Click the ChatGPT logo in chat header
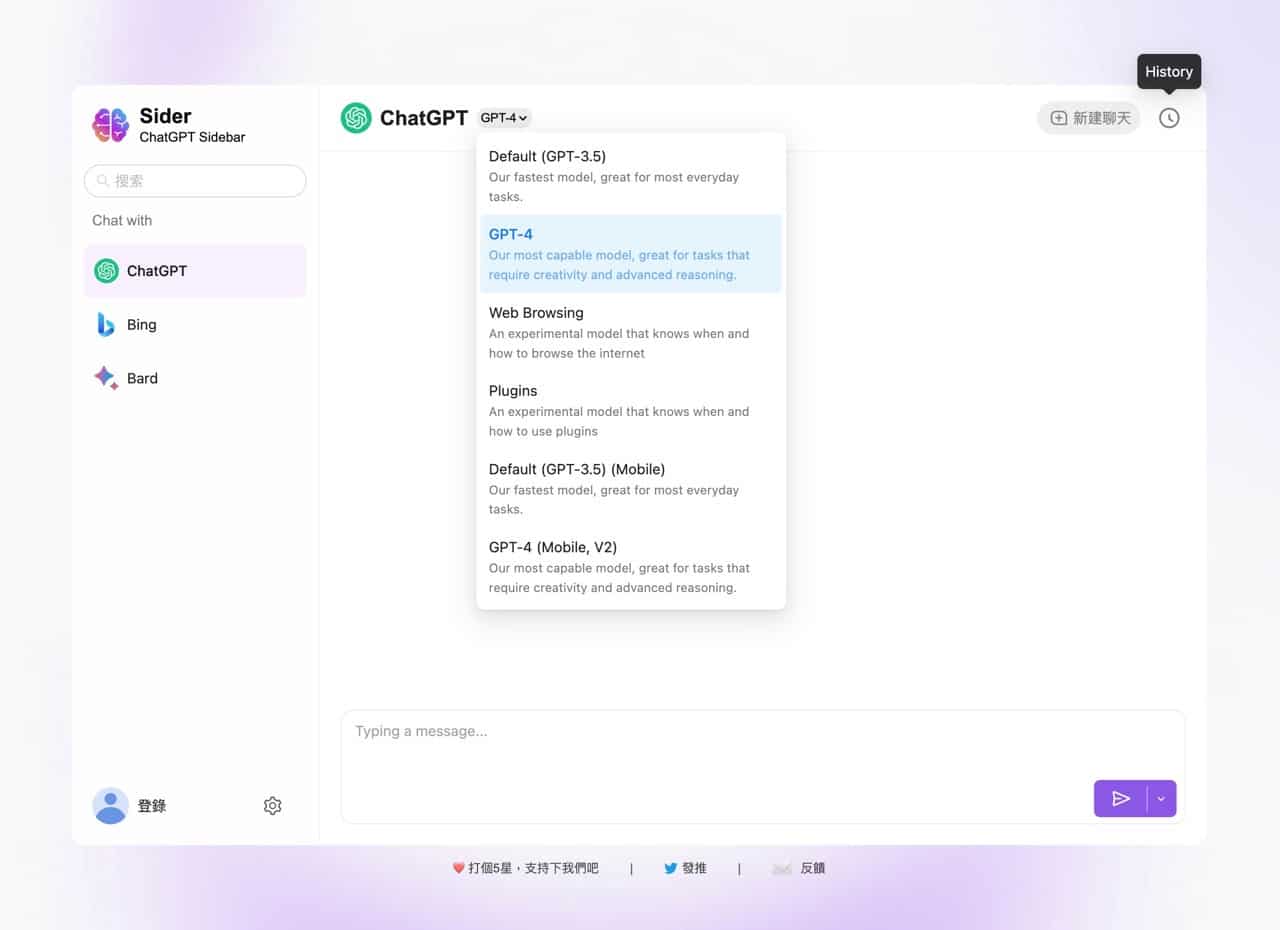 pyautogui.click(x=356, y=118)
